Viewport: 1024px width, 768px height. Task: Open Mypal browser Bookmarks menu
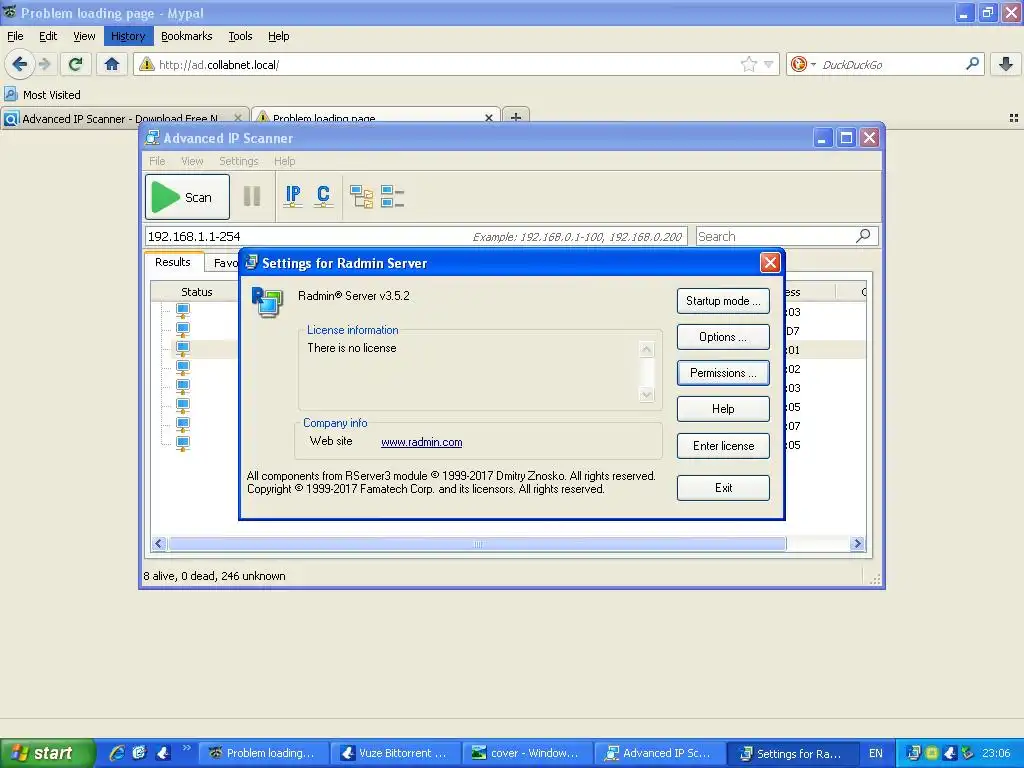click(x=187, y=36)
